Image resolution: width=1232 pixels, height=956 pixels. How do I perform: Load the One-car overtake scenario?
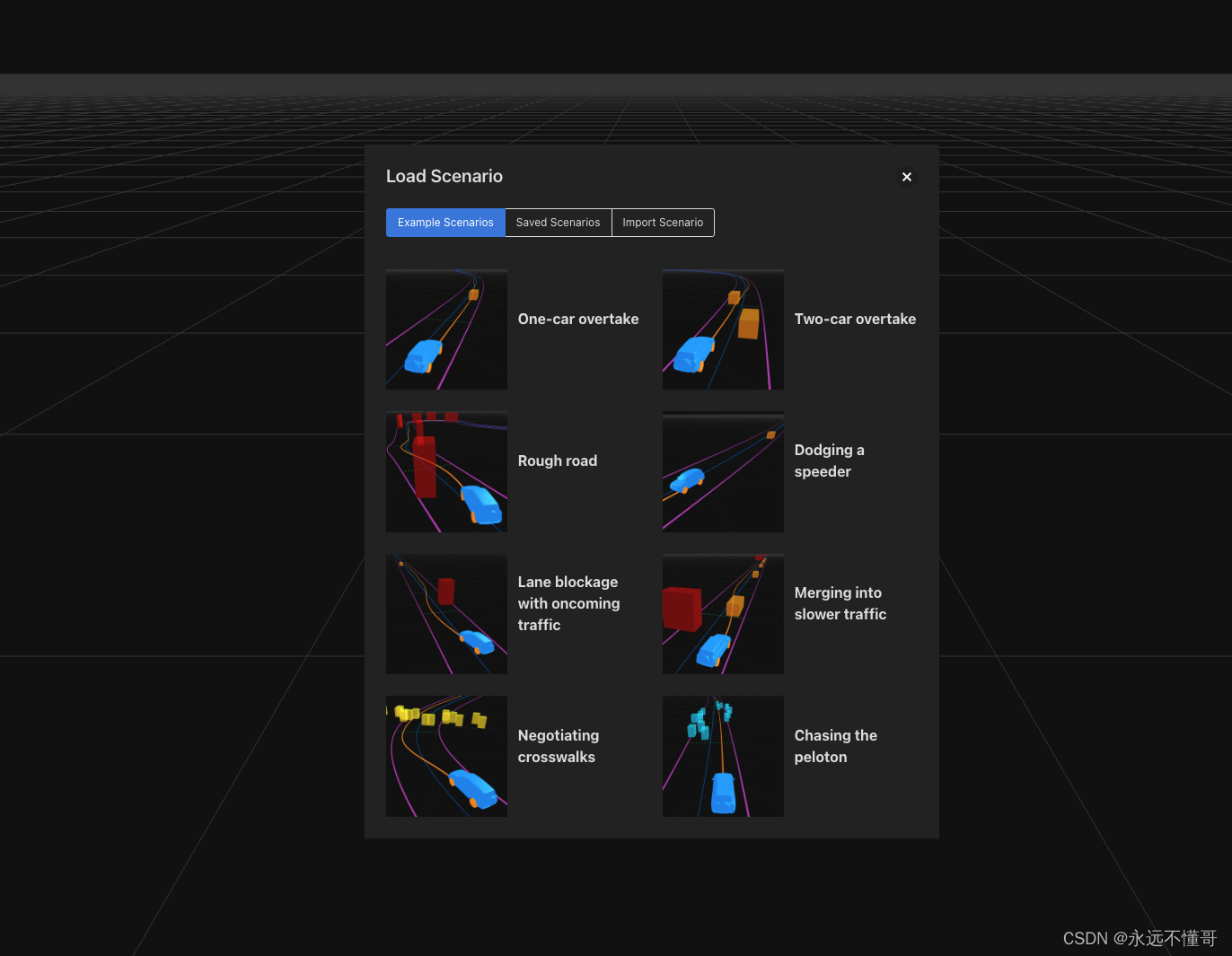point(578,319)
